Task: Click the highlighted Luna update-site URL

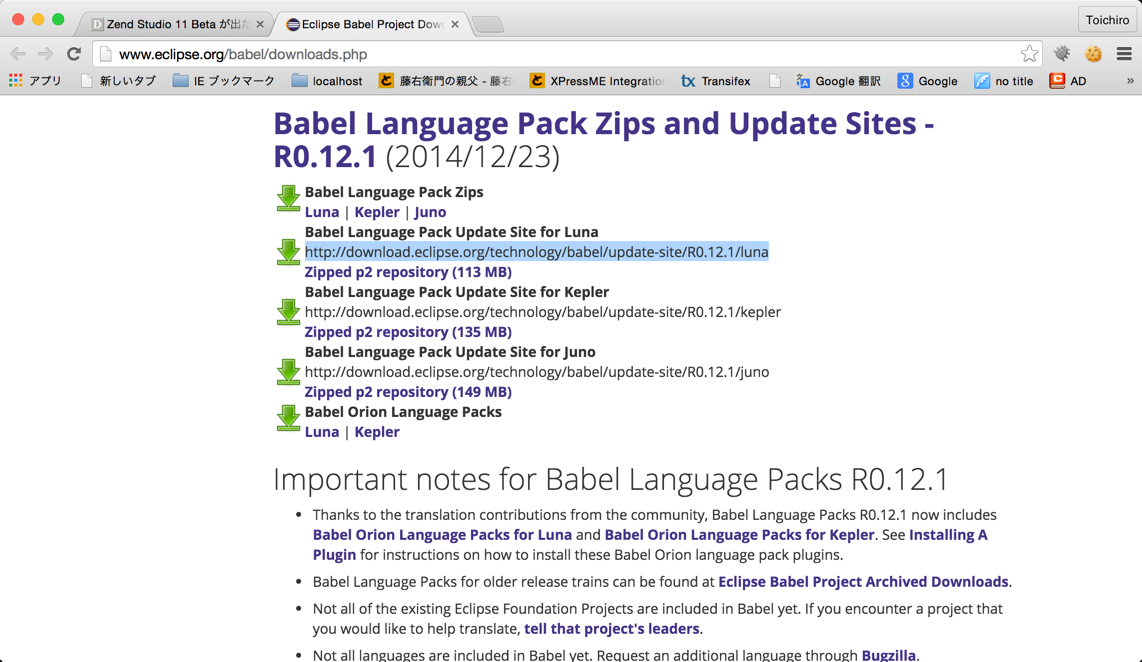Action: [537, 252]
